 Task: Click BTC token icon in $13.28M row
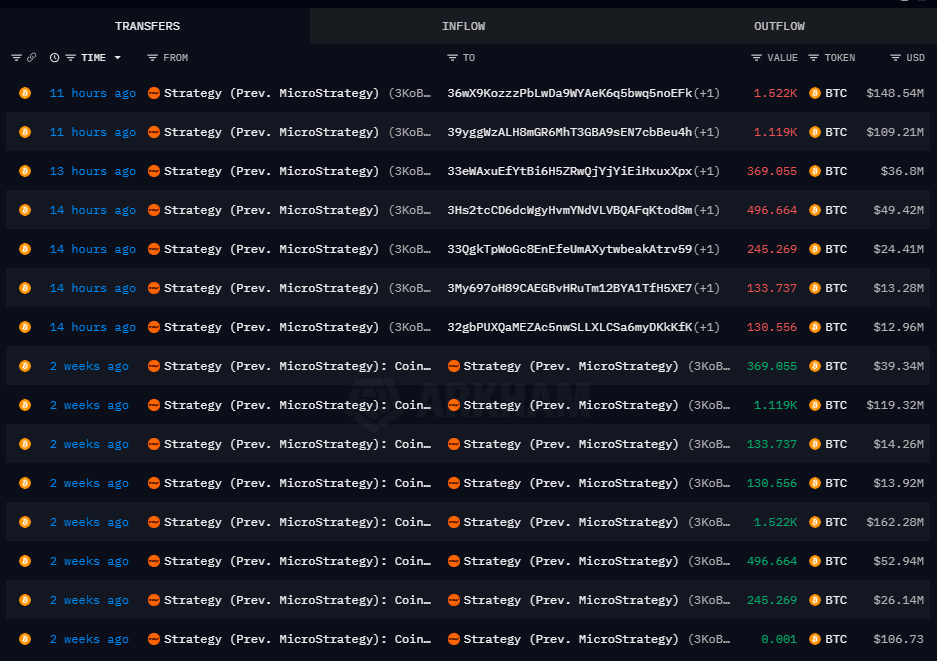pos(814,288)
